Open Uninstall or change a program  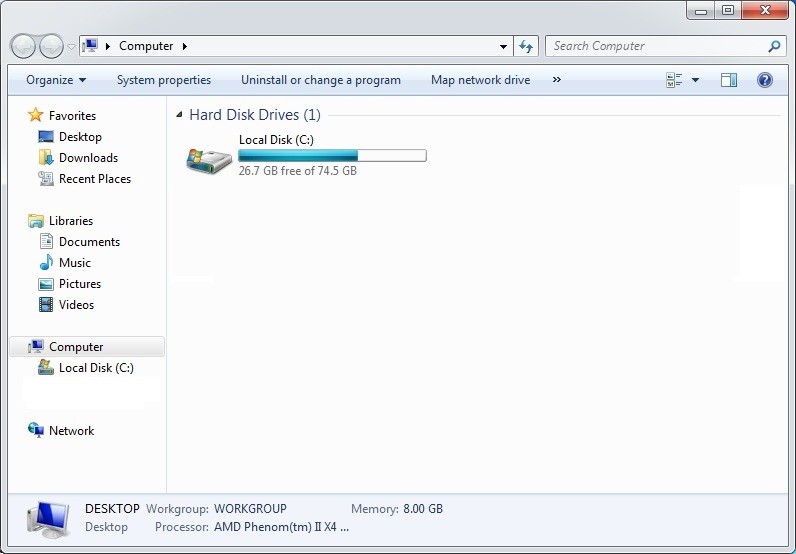tap(321, 80)
